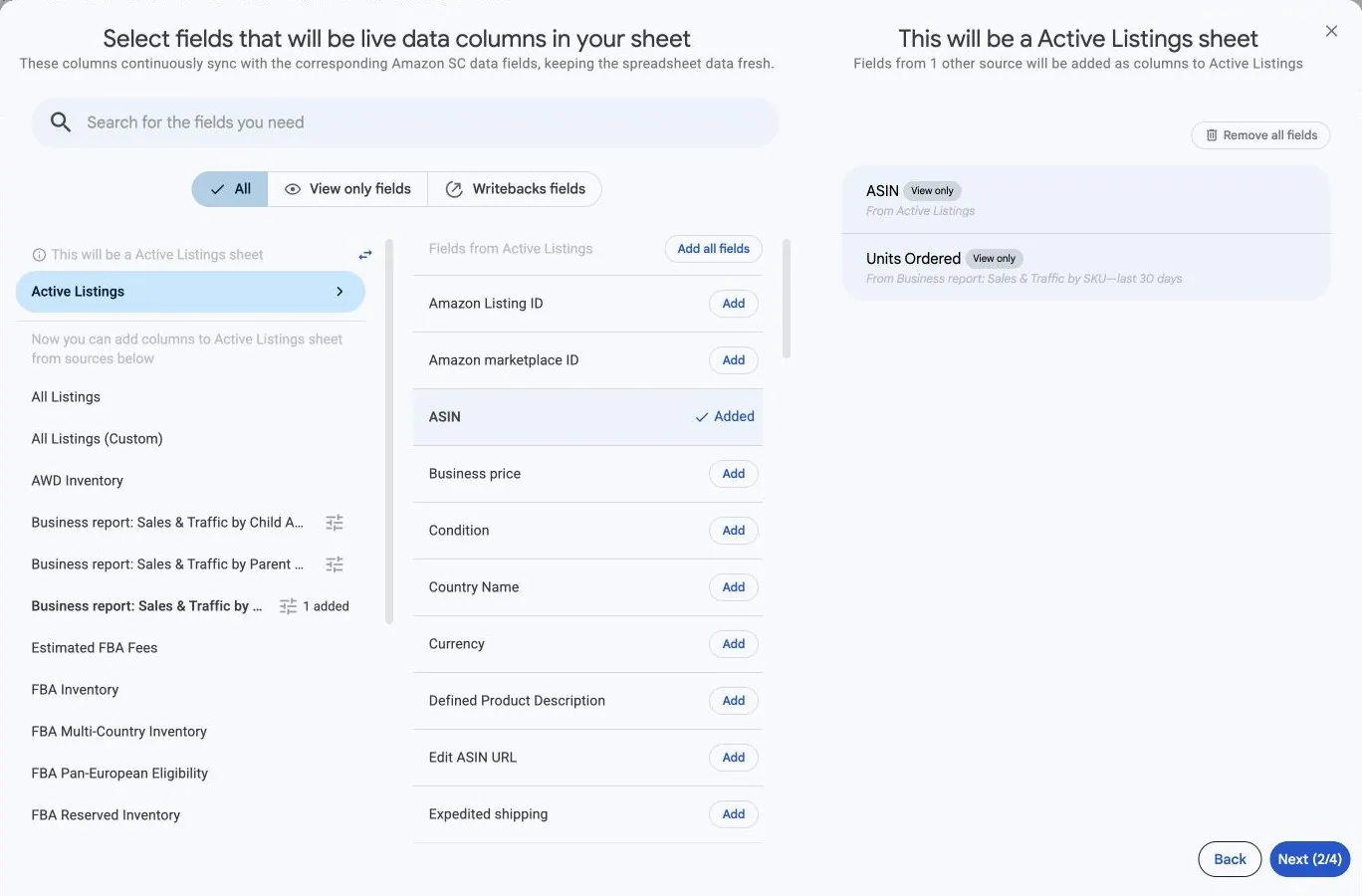Select the Units Ordered added field
Image resolution: width=1362 pixels, height=896 pixels.
click(x=1086, y=267)
